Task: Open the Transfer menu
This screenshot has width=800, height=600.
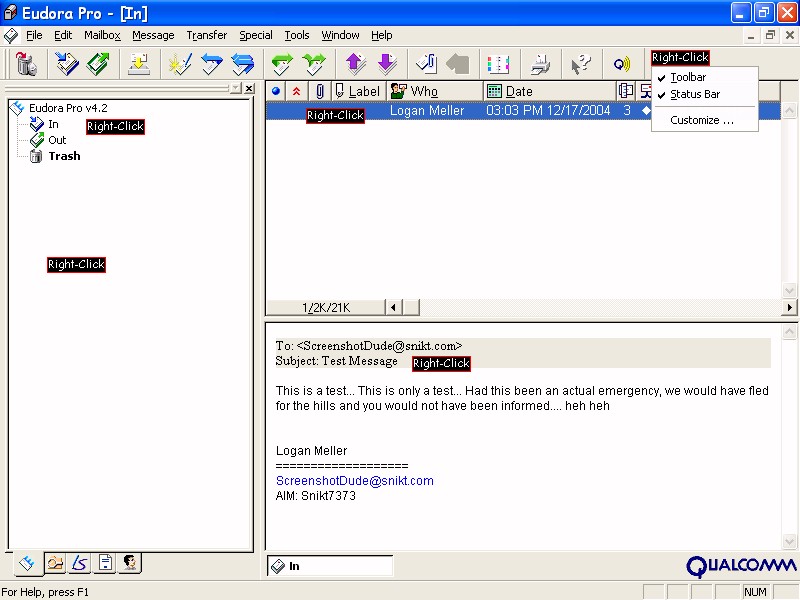Action: point(207,35)
